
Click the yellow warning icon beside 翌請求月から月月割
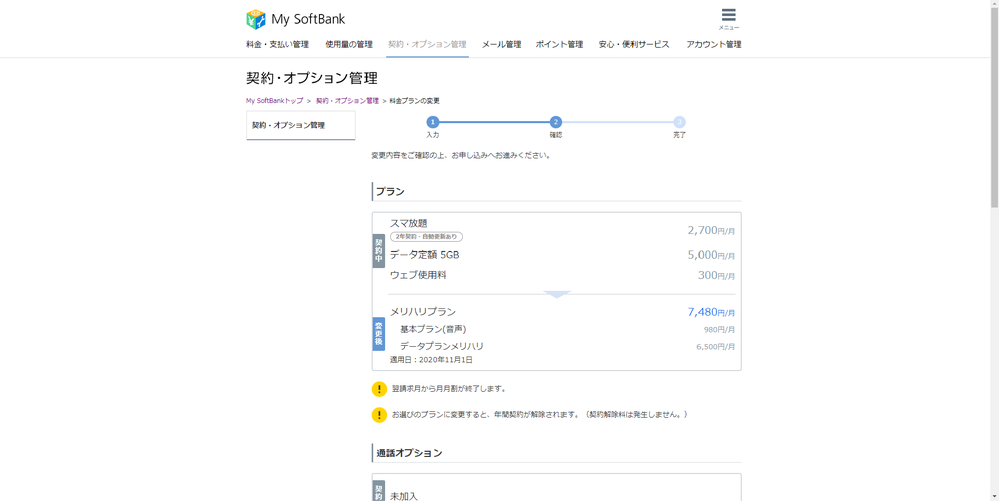click(379, 389)
